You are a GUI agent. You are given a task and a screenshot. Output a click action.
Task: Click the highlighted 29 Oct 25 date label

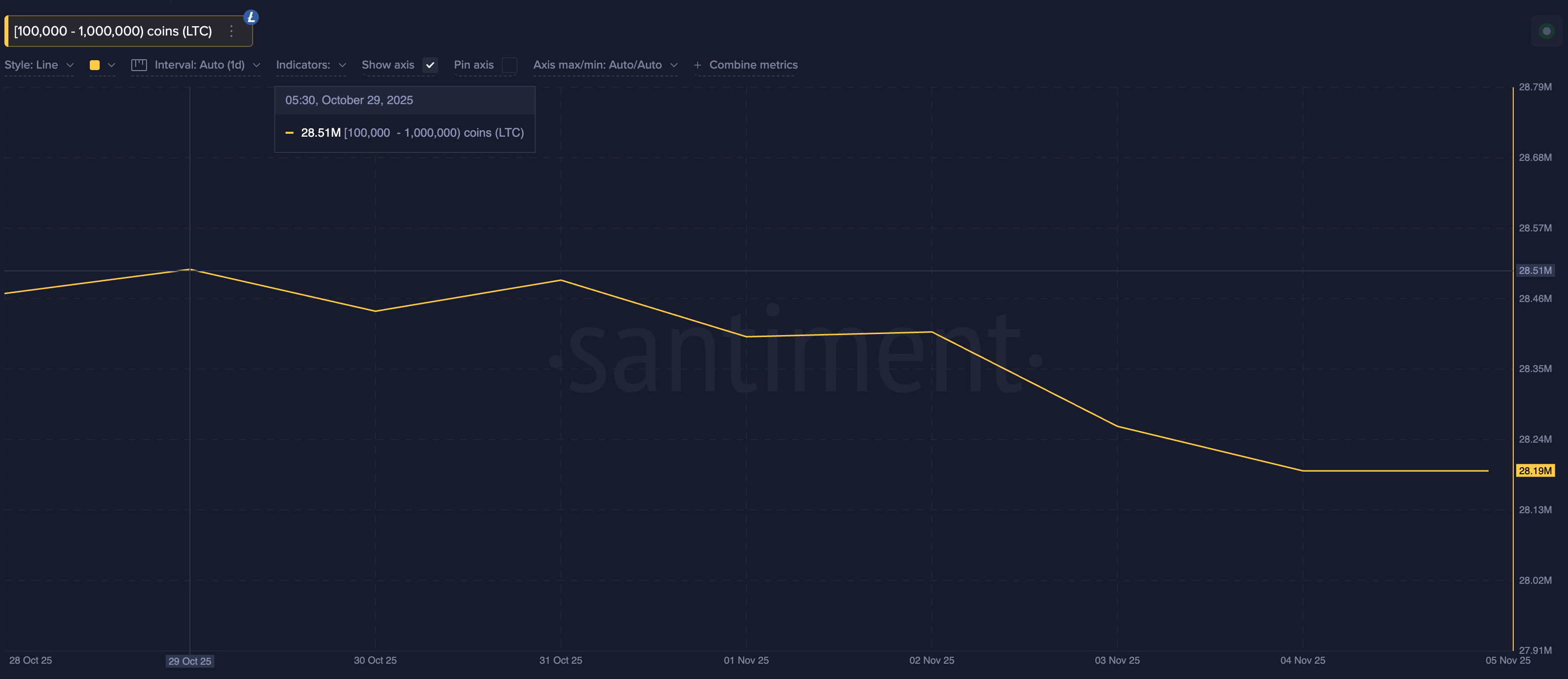[x=190, y=661]
